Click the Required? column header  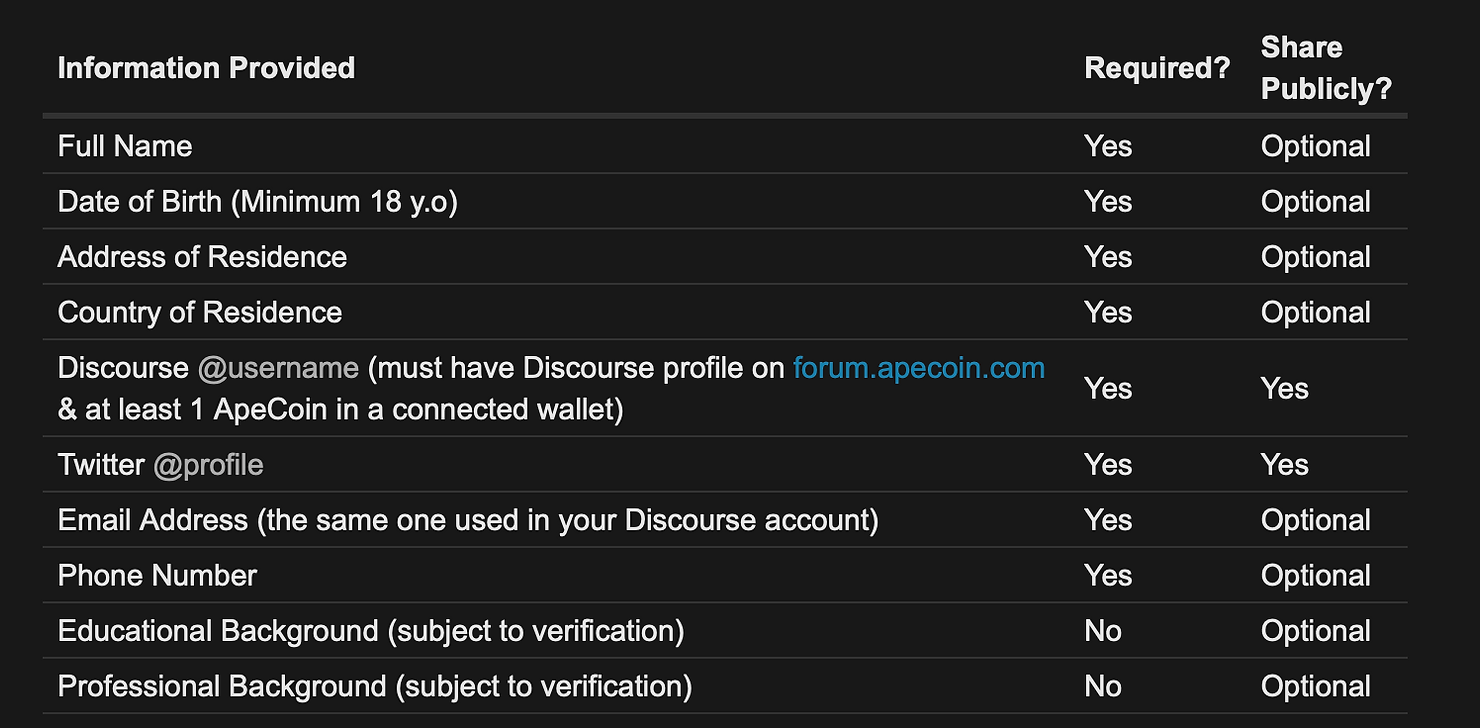point(1157,67)
